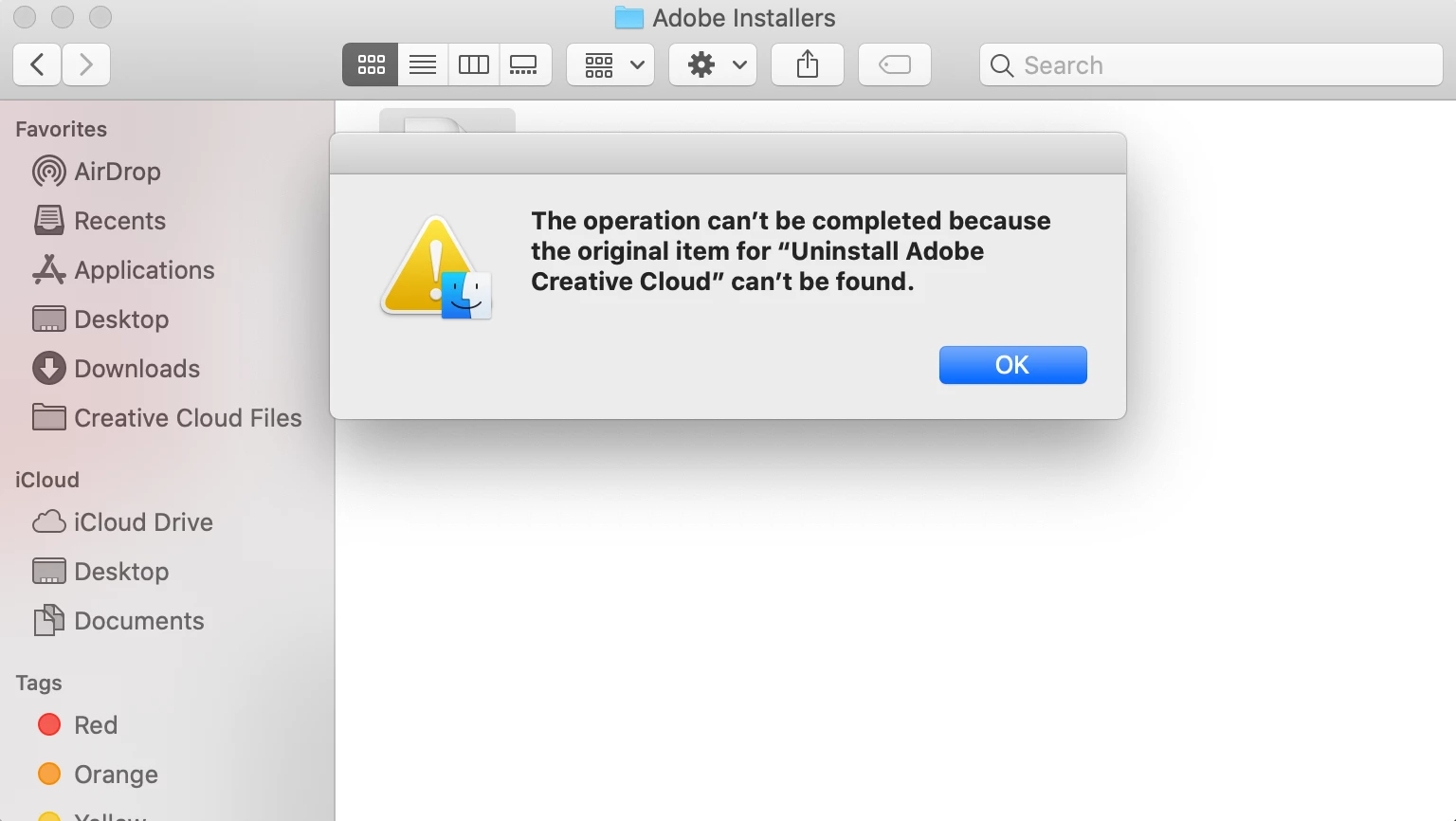
Task: Open the gear Action menu
Action: (x=713, y=64)
